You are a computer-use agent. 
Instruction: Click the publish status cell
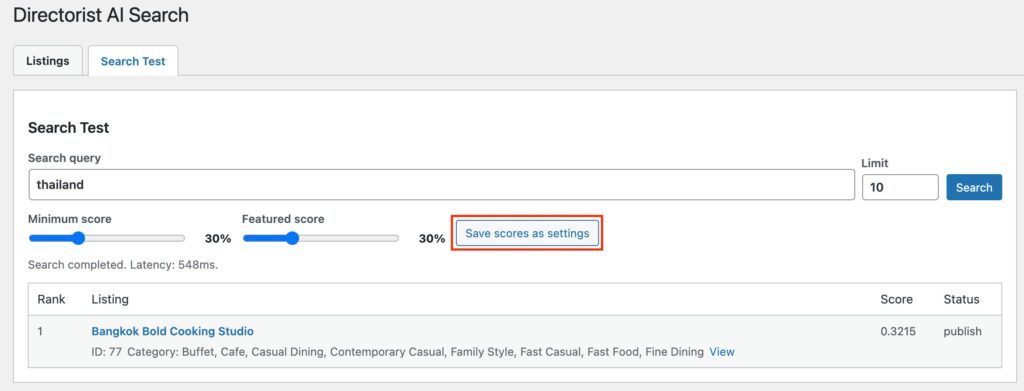[963, 331]
